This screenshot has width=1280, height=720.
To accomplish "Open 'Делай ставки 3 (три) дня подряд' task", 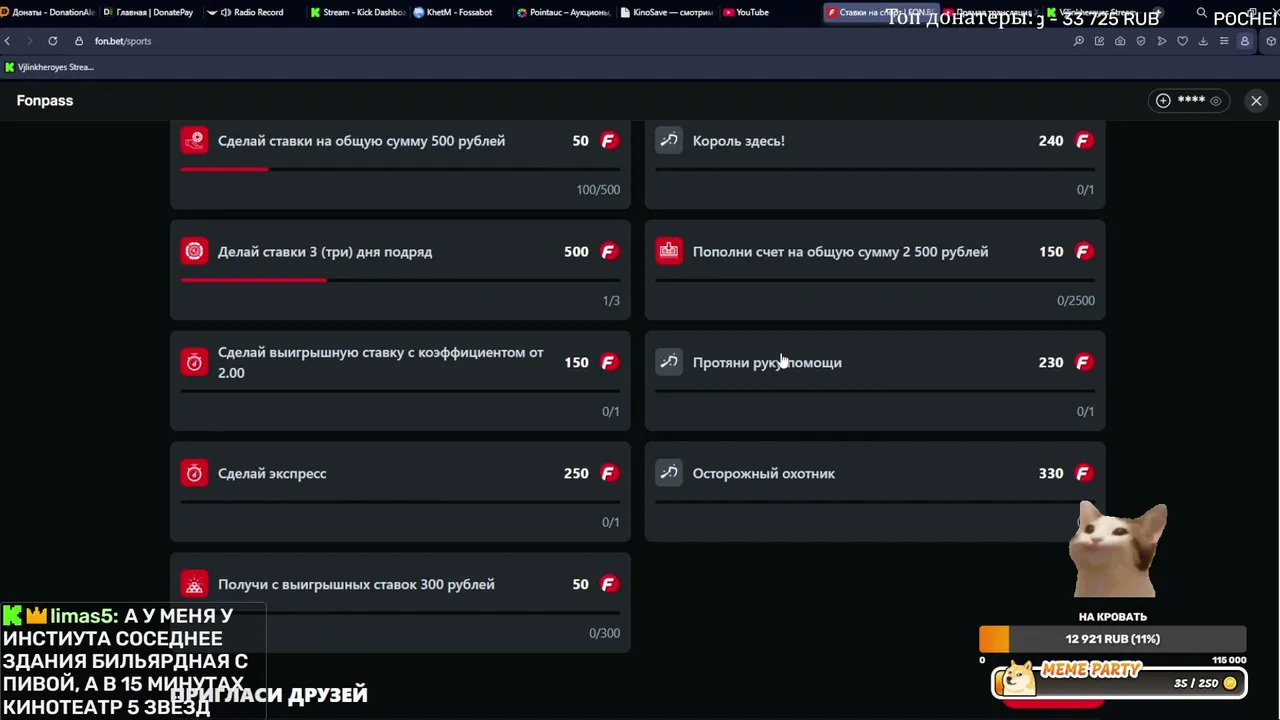I will [400, 270].
